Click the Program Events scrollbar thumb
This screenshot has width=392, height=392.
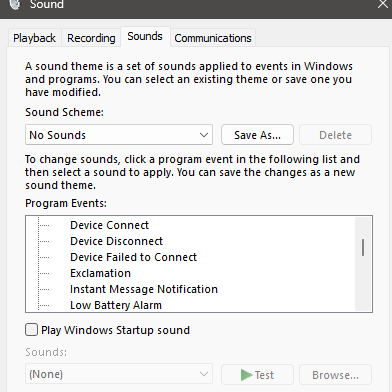pos(363,248)
